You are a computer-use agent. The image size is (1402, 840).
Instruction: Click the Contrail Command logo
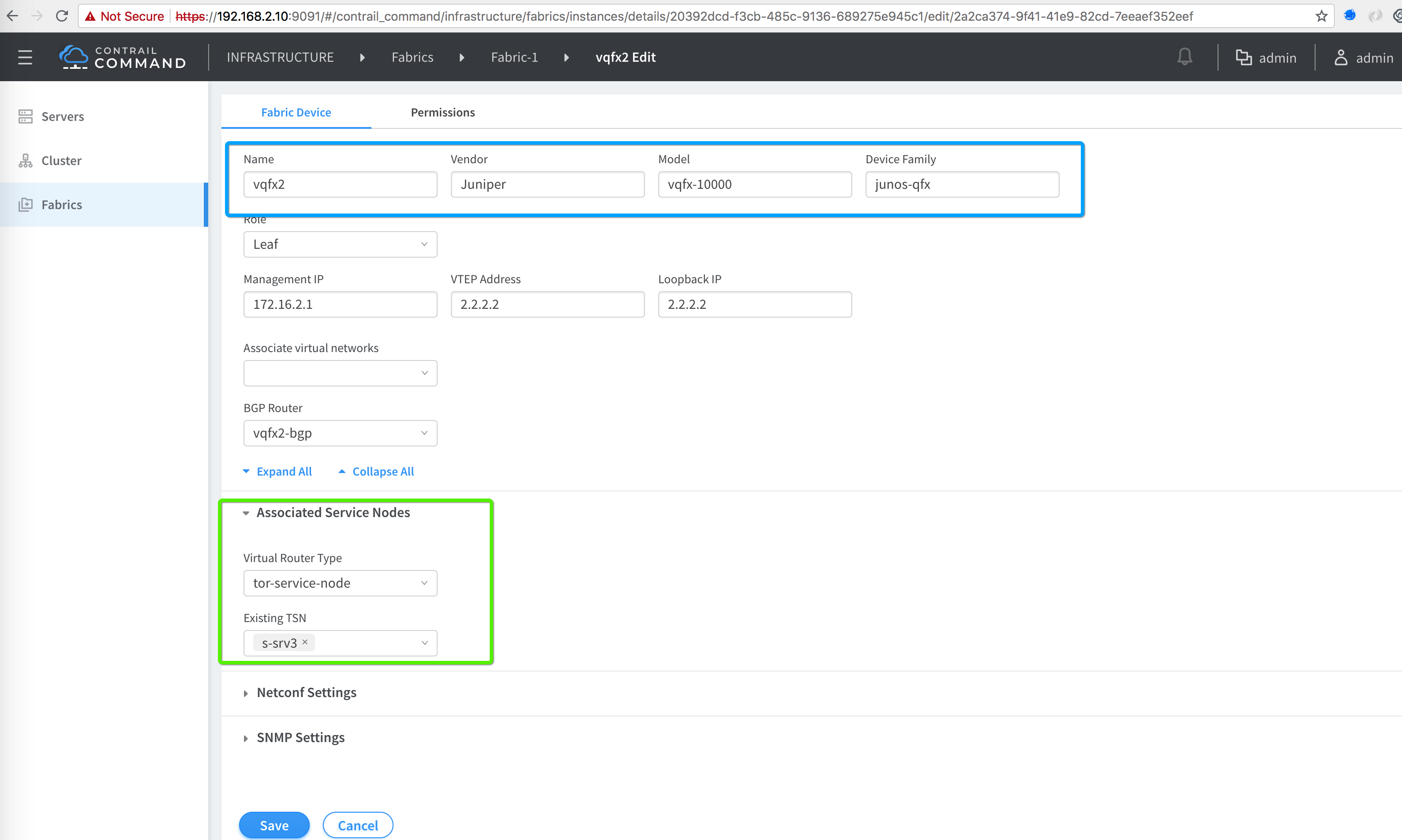[x=123, y=57]
